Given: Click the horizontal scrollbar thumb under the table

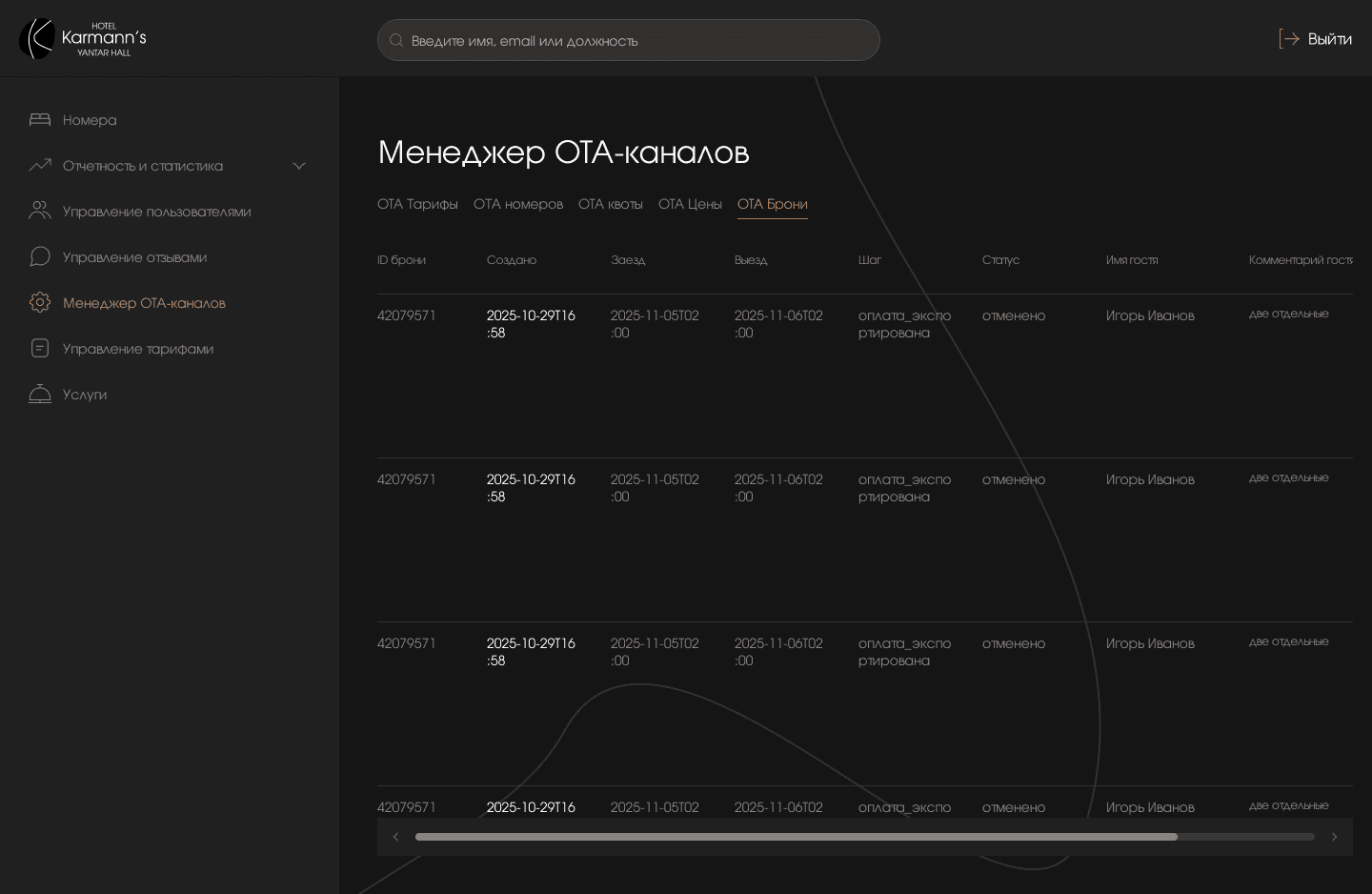Looking at the screenshot, I should click(796, 837).
